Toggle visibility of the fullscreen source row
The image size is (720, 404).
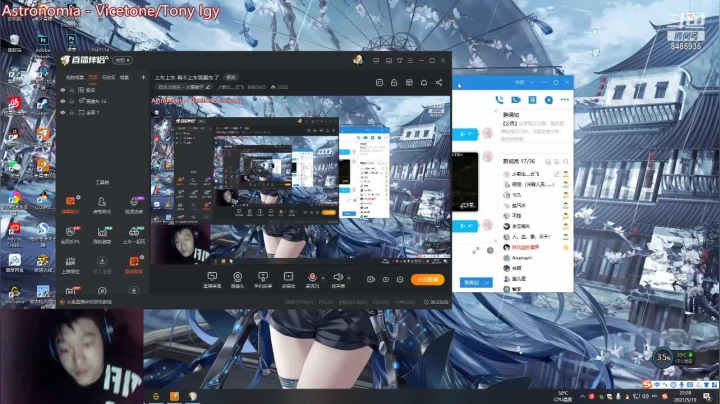[x=63, y=112]
